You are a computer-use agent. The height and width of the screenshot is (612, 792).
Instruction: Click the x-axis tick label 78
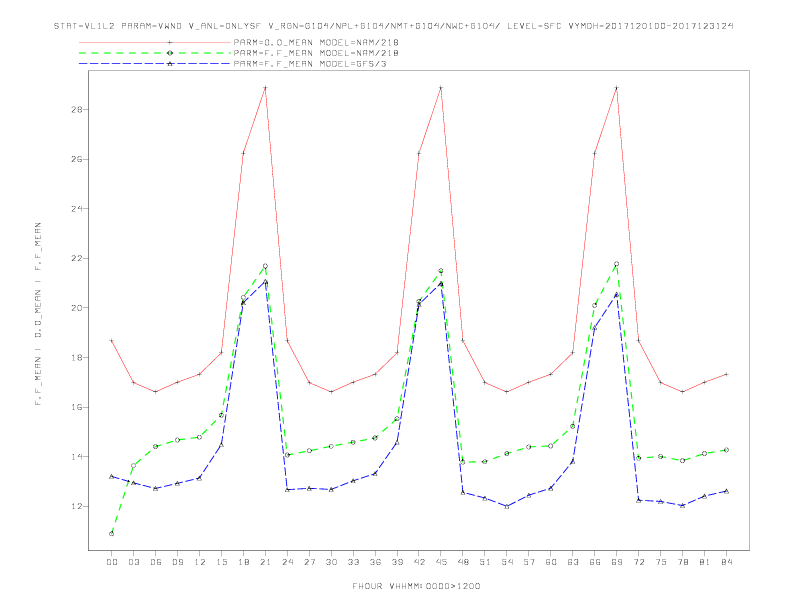pos(683,562)
